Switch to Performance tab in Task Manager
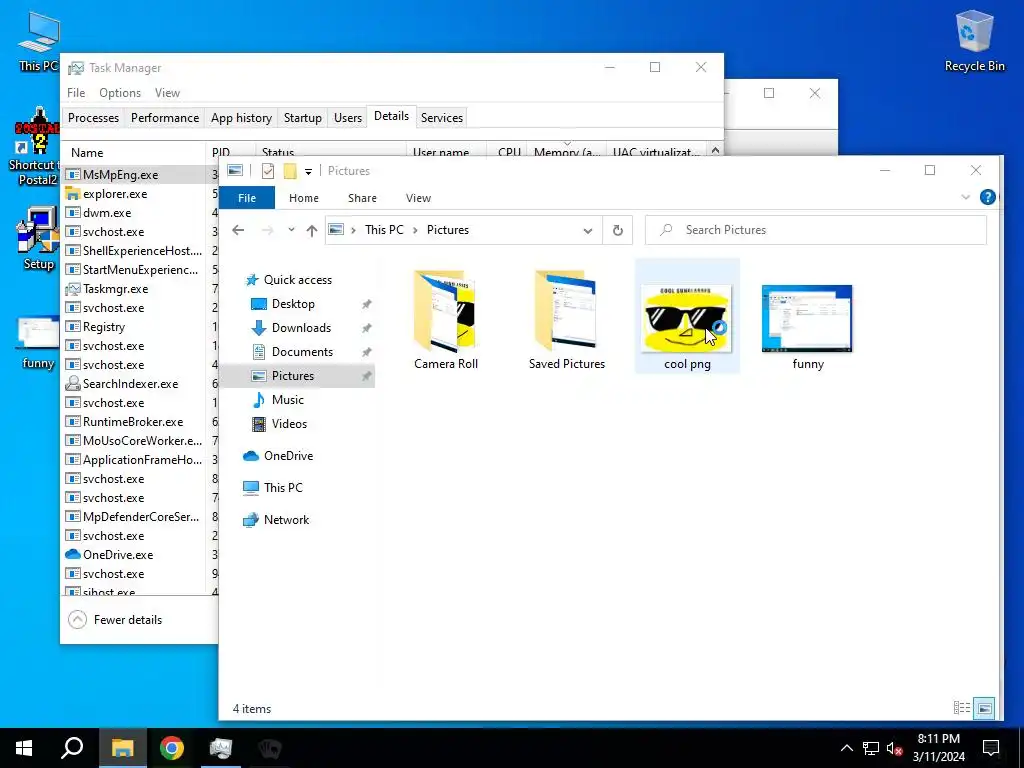Viewport: 1024px width, 768px height. tap(165, 118)
